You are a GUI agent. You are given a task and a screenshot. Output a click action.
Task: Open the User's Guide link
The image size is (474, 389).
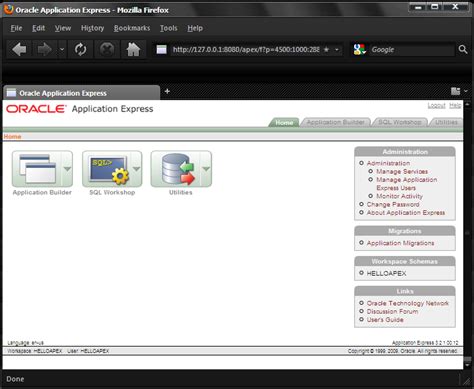click(x=385, y=320)
